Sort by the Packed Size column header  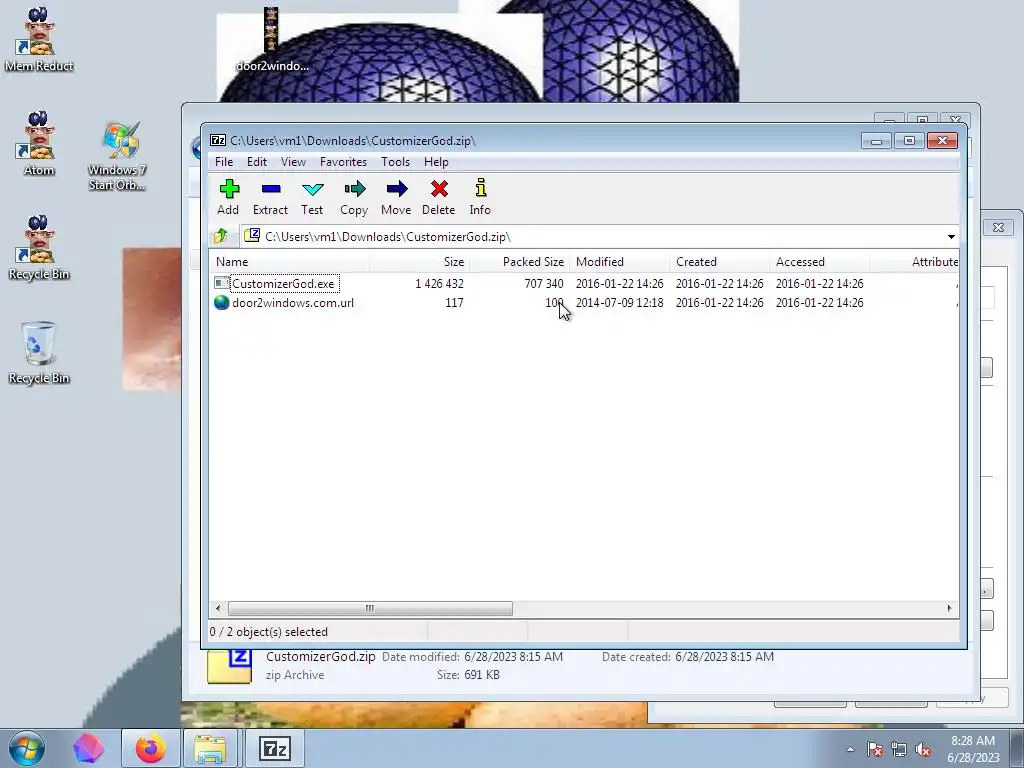pyautogui.click(x=519, y=262)
